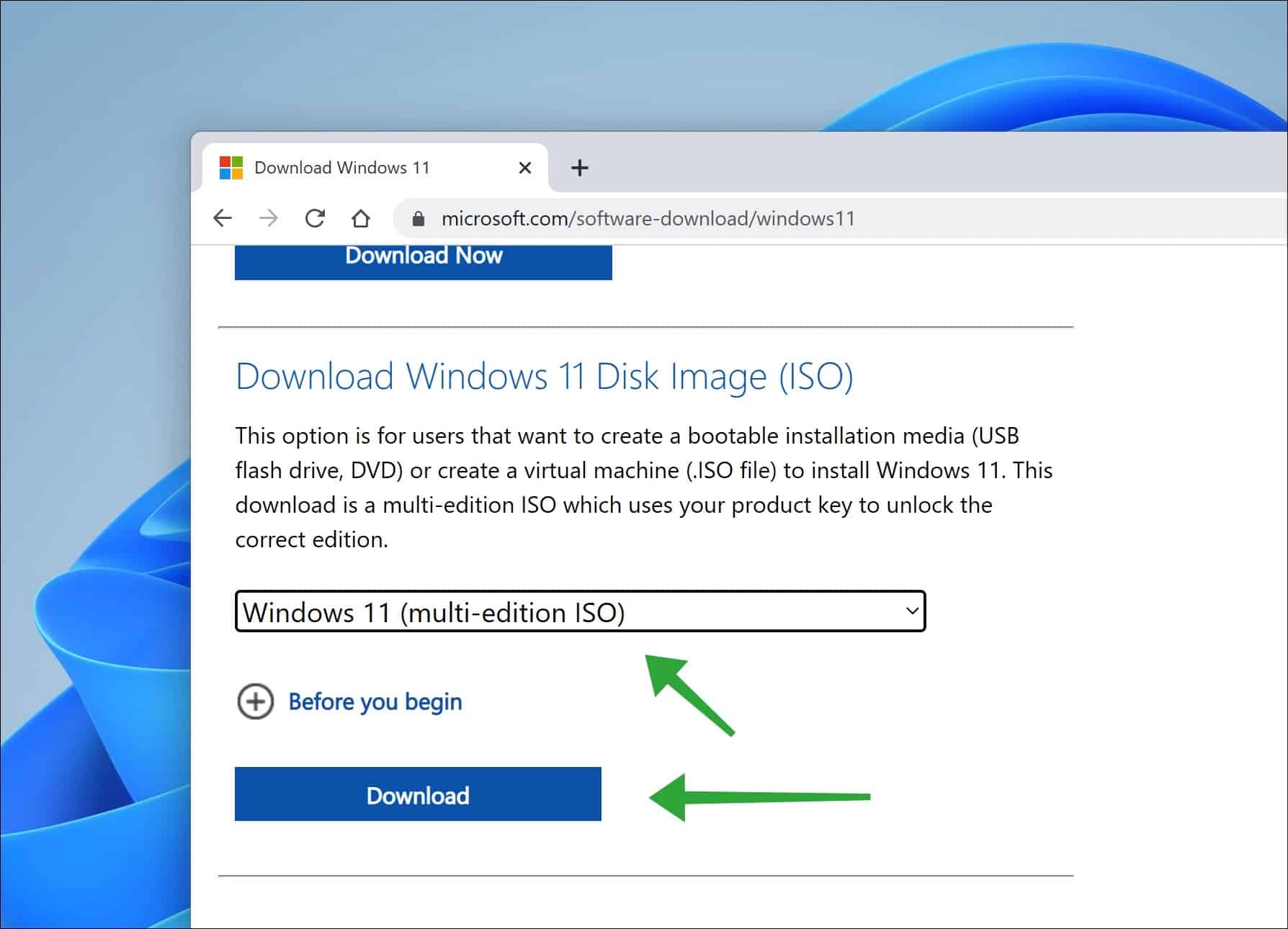Open the Windows 11 multi-edition ISO dropdown
Image resolution: width=1288 pixels, height=929 pixels.
tap(580, 611)
